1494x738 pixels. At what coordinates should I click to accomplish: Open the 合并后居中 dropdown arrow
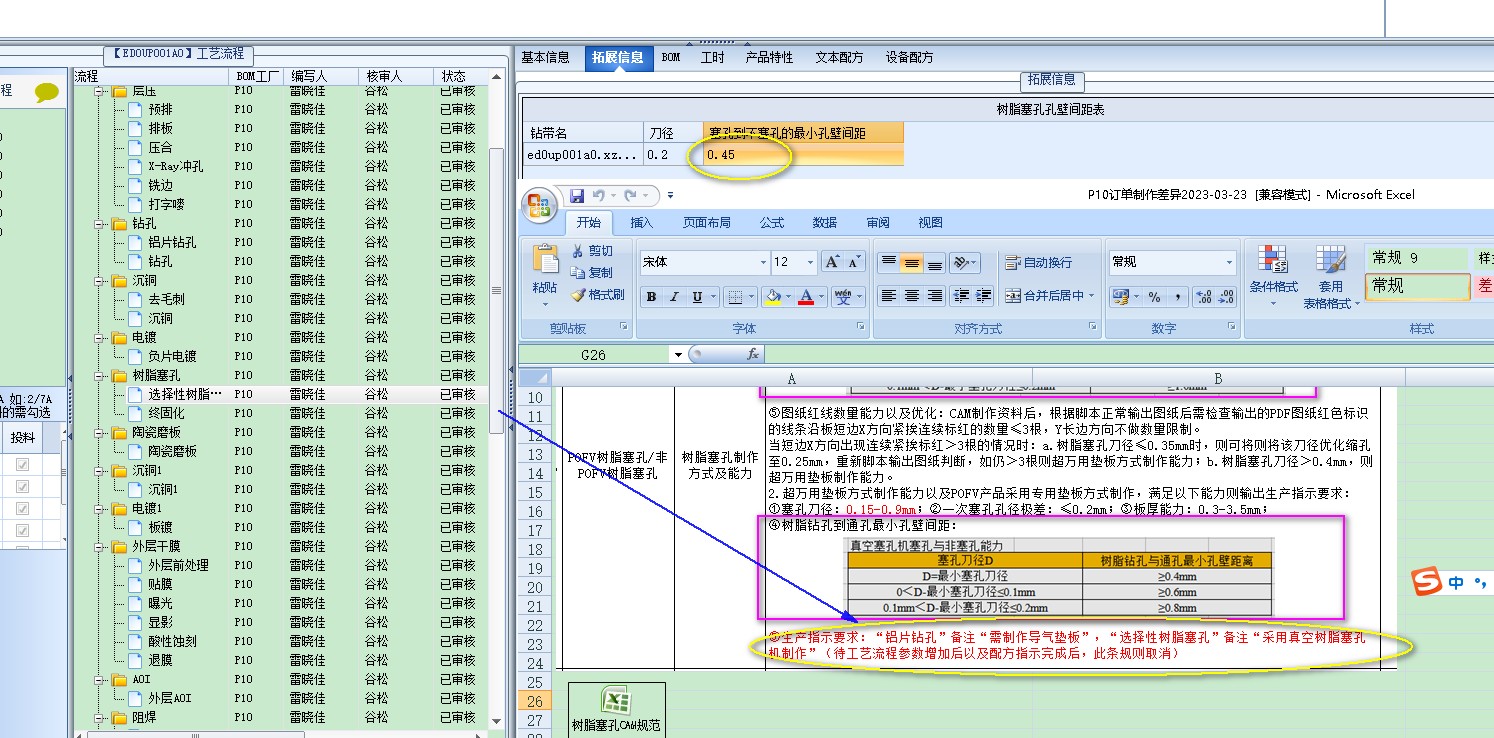point(1091,296)
